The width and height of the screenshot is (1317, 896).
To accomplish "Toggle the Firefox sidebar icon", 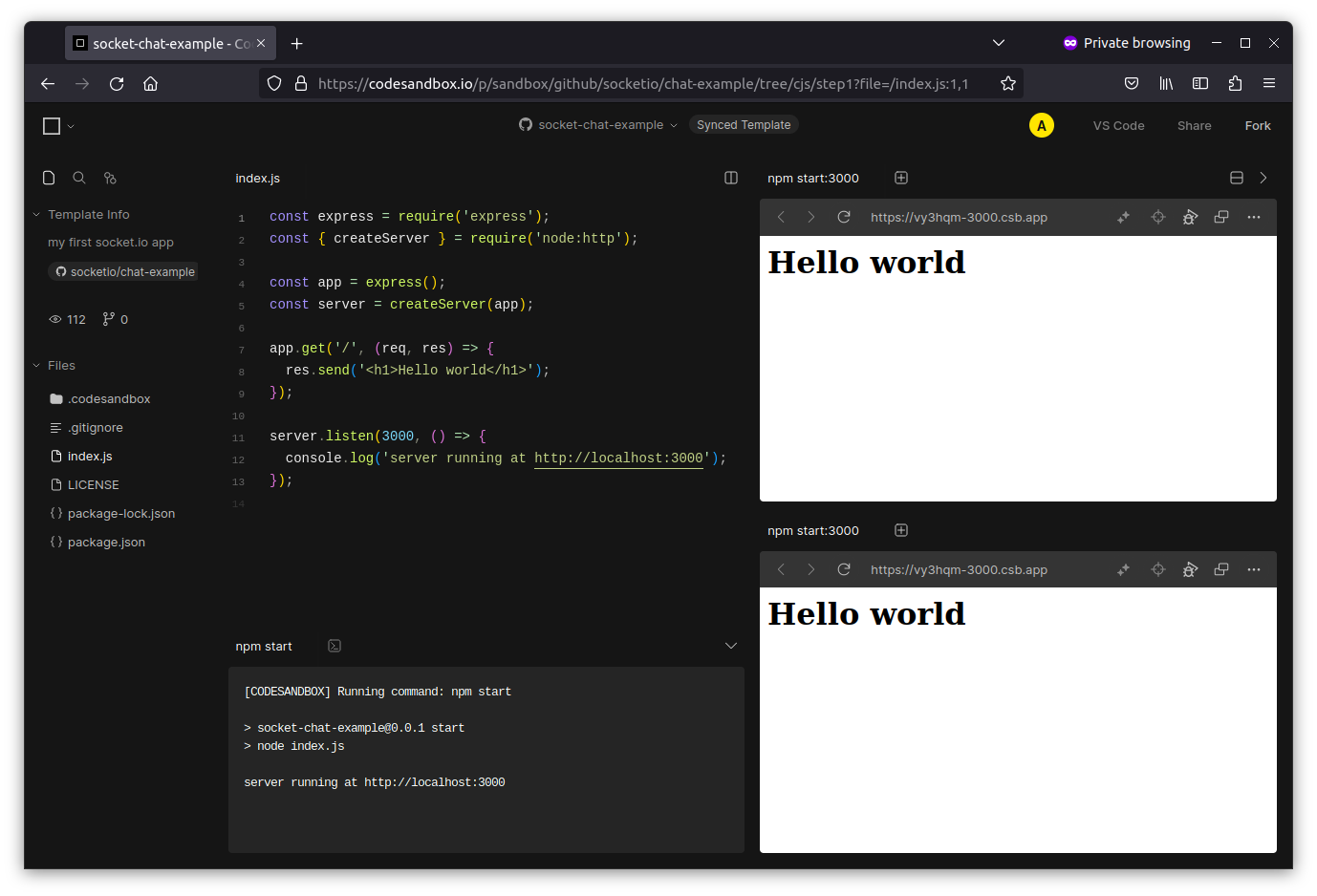I will (1200, 83).
